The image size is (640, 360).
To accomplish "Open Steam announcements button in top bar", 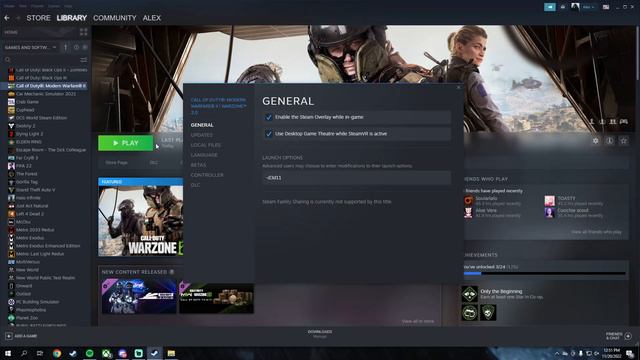I will click(x=550, y=7).
